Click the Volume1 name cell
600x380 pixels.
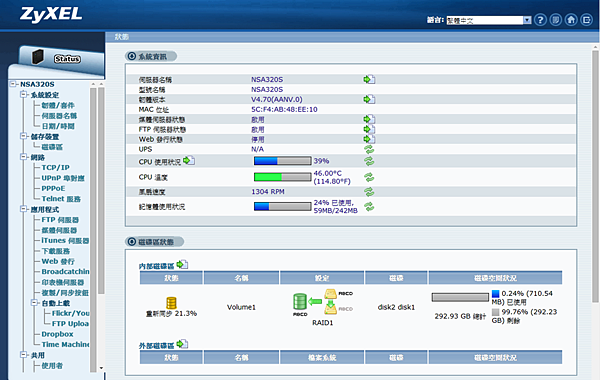pos(241,307)
